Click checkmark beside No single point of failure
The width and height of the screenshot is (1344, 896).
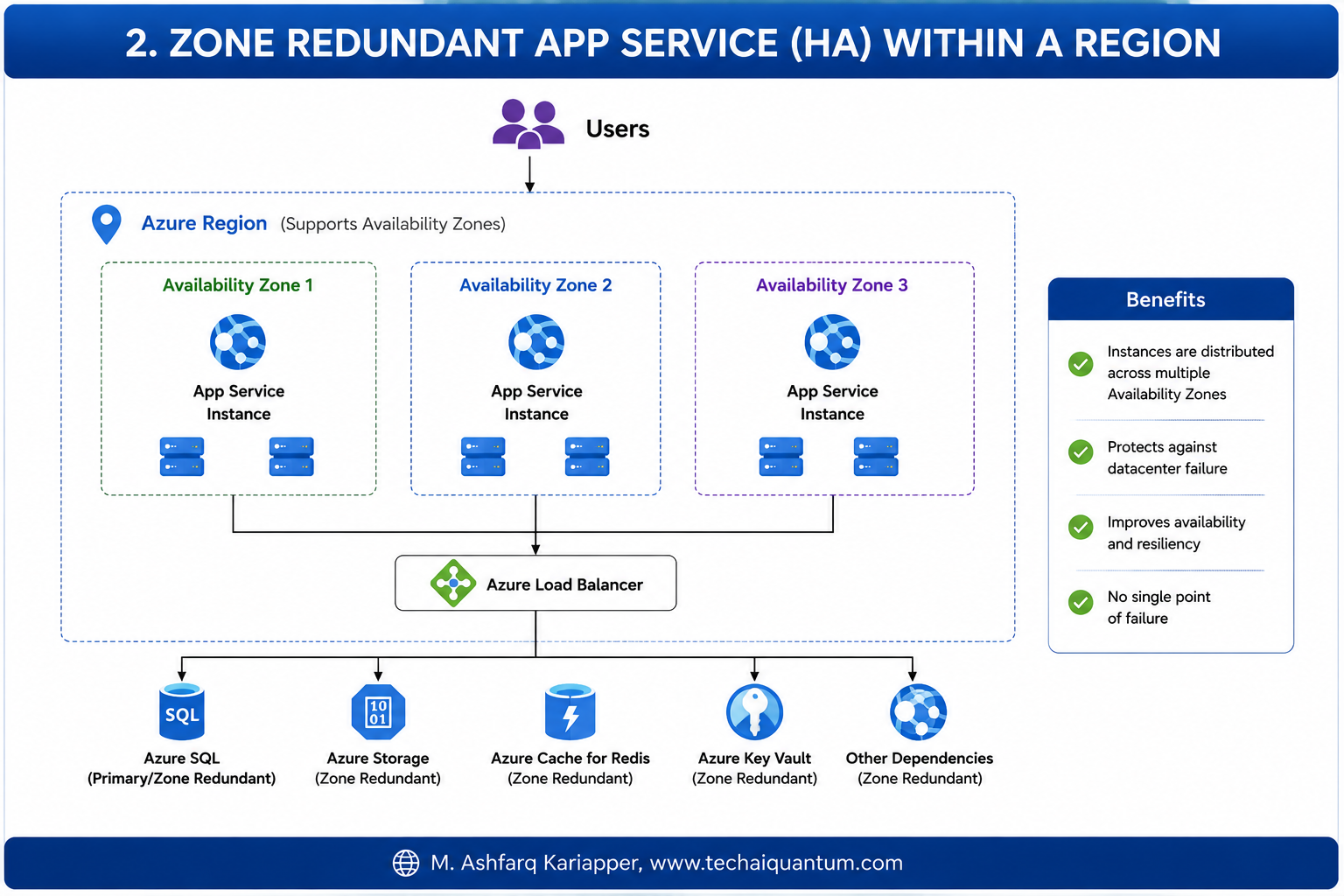click(x=1081, y=602)
